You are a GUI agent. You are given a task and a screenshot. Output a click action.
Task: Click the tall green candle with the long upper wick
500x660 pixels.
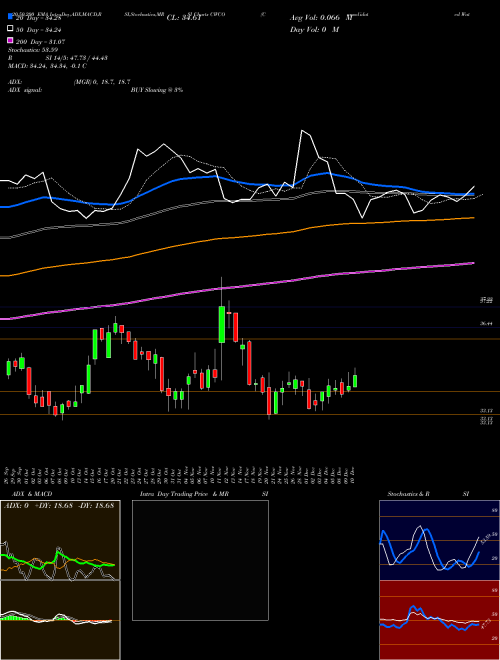point(221,324)
